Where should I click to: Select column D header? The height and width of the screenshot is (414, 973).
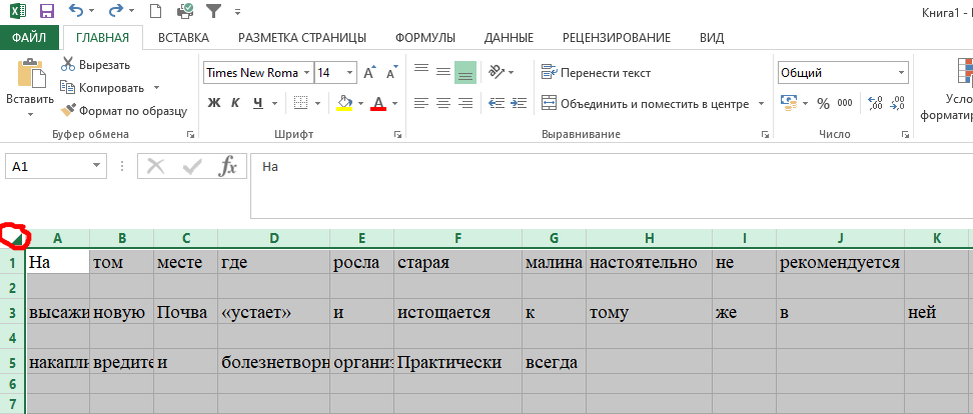[274, 238]
